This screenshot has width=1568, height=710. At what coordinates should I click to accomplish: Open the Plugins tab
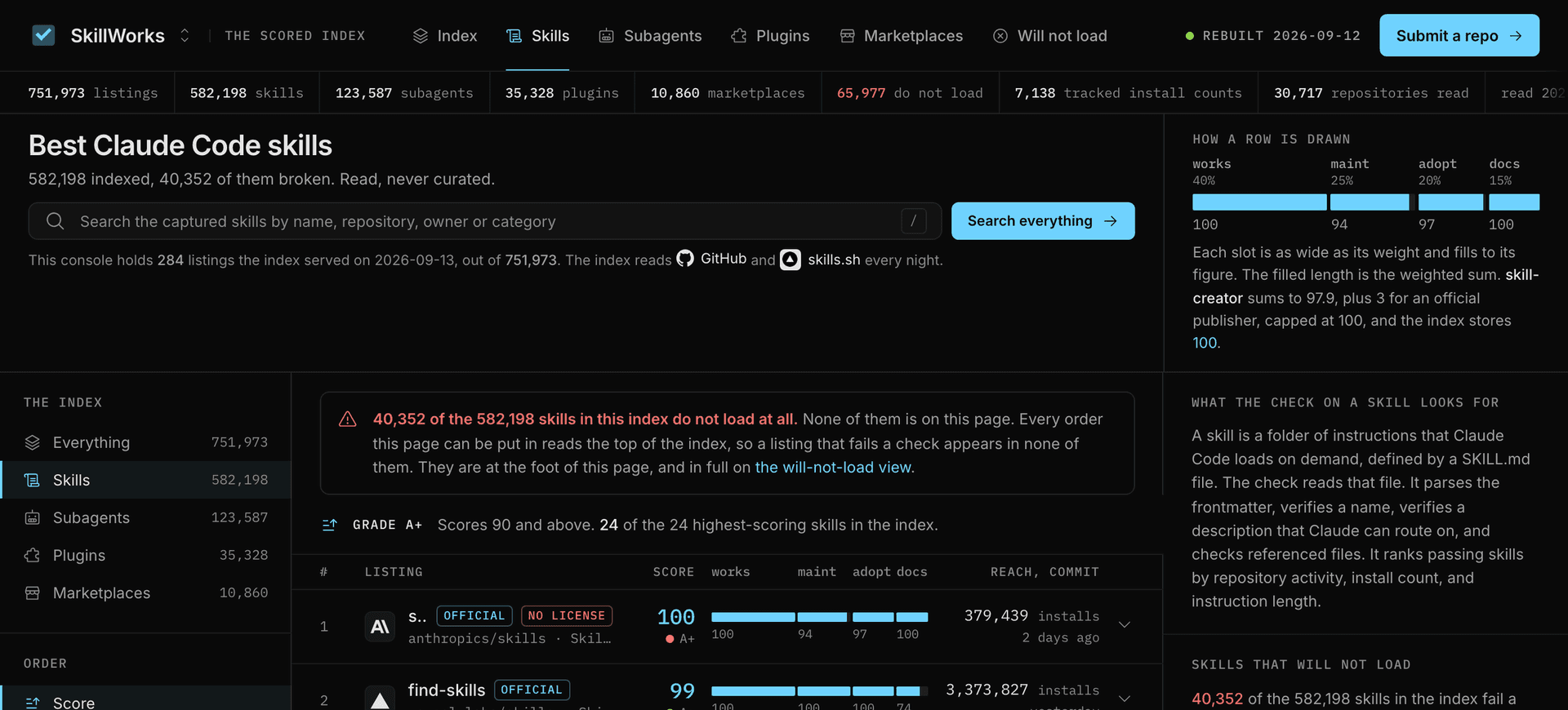(x=770, y=36)
